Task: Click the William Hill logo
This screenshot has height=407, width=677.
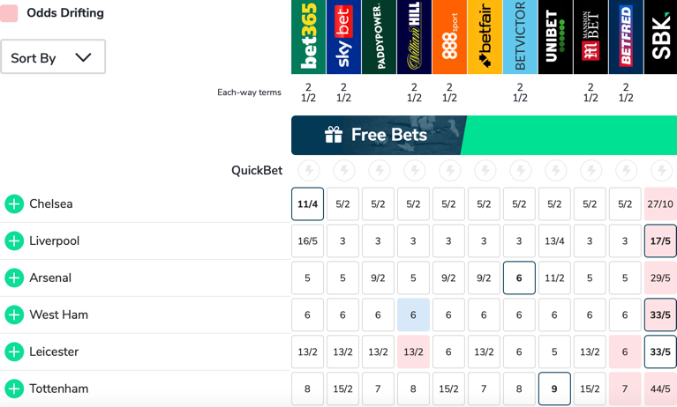Action: 413,37
